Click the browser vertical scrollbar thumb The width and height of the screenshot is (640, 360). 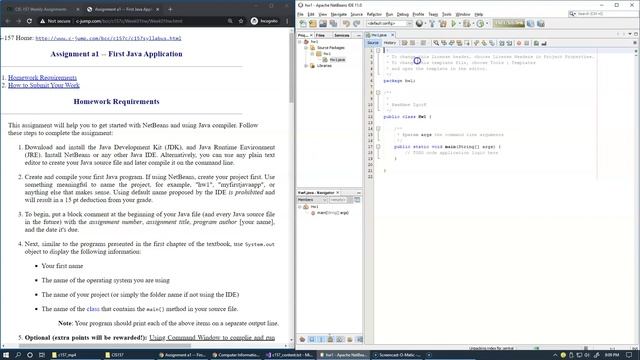(x=291, y=67)
